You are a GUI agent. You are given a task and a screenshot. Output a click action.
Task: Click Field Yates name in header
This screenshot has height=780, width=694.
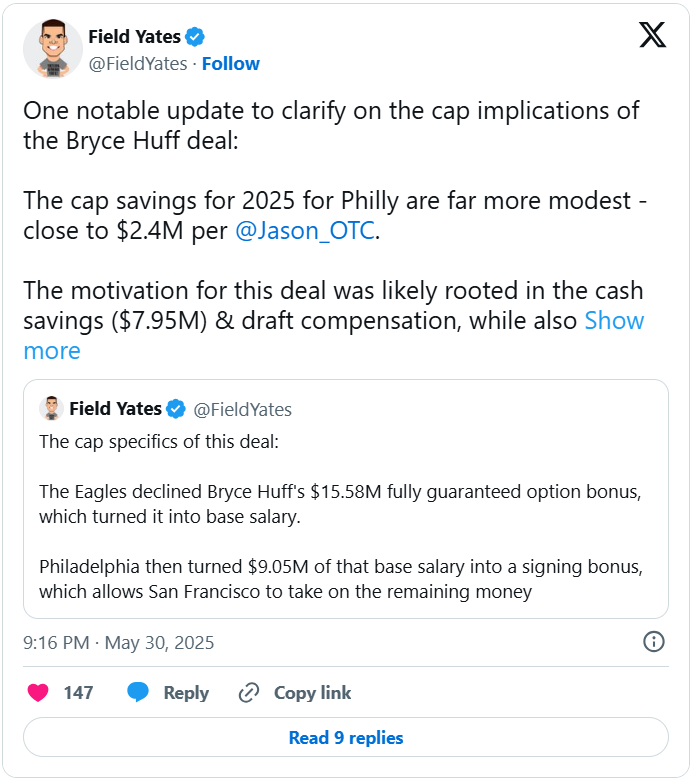(x=134, y=37)
